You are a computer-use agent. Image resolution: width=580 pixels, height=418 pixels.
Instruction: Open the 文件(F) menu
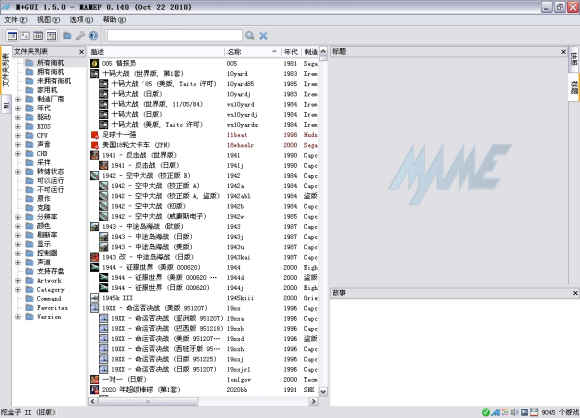point(15,20)
